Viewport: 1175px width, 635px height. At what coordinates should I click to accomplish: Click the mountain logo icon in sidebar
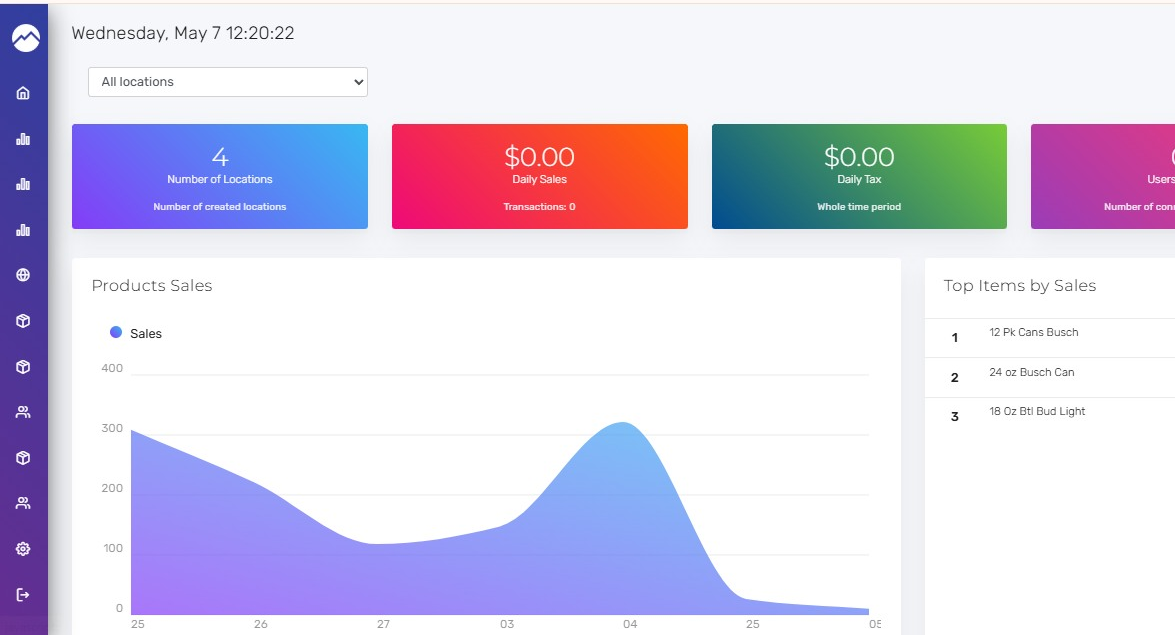click(25, 37)
